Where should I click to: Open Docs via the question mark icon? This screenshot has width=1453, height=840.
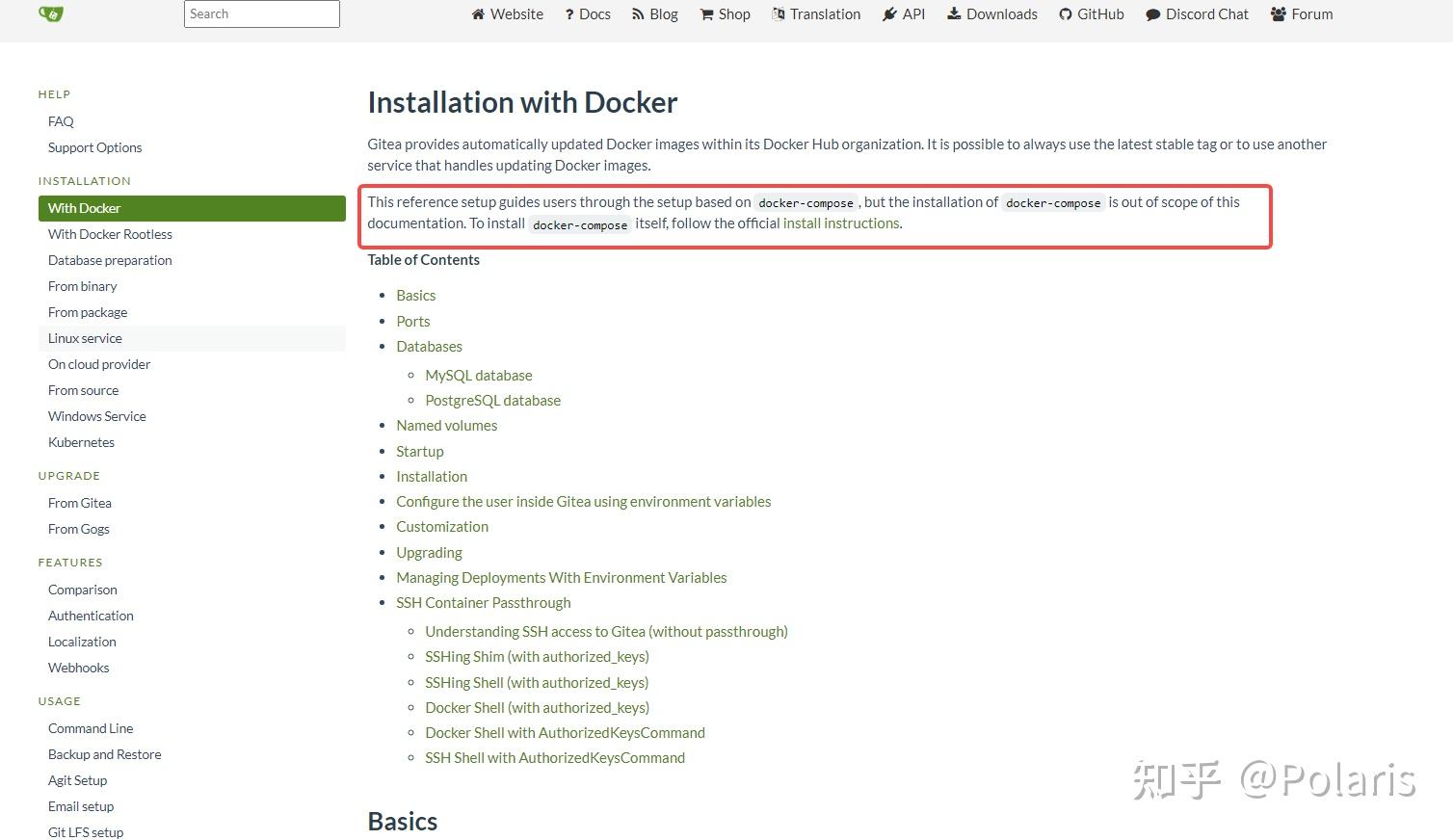(571, 14)
